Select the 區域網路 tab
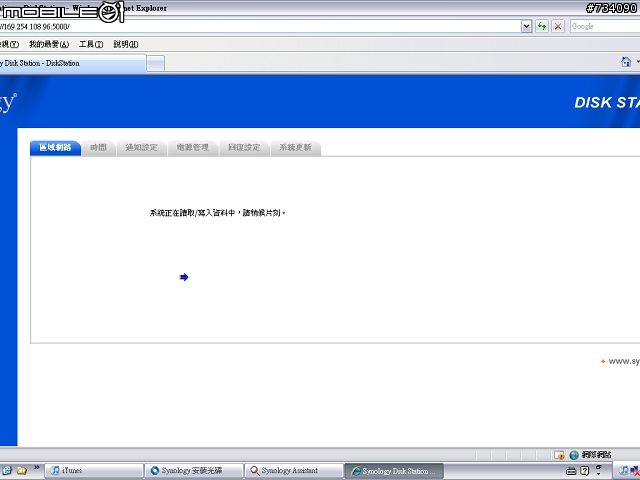The image size is (640, 480). click(55, 148)
